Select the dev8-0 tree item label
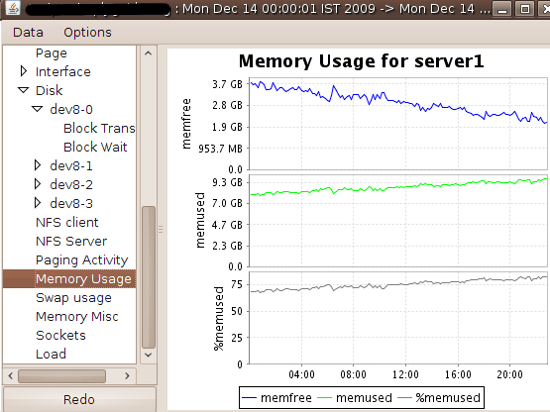 pos(71,109)
